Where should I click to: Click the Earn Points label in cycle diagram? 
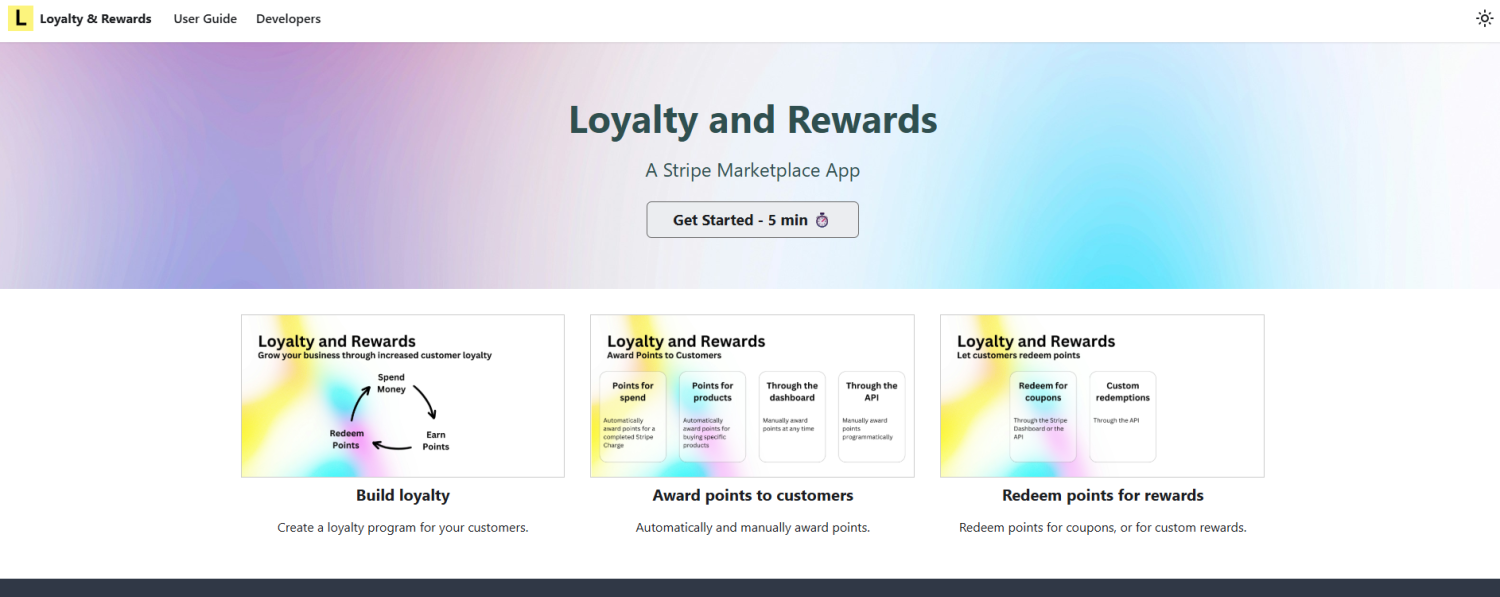coord(436,441)
